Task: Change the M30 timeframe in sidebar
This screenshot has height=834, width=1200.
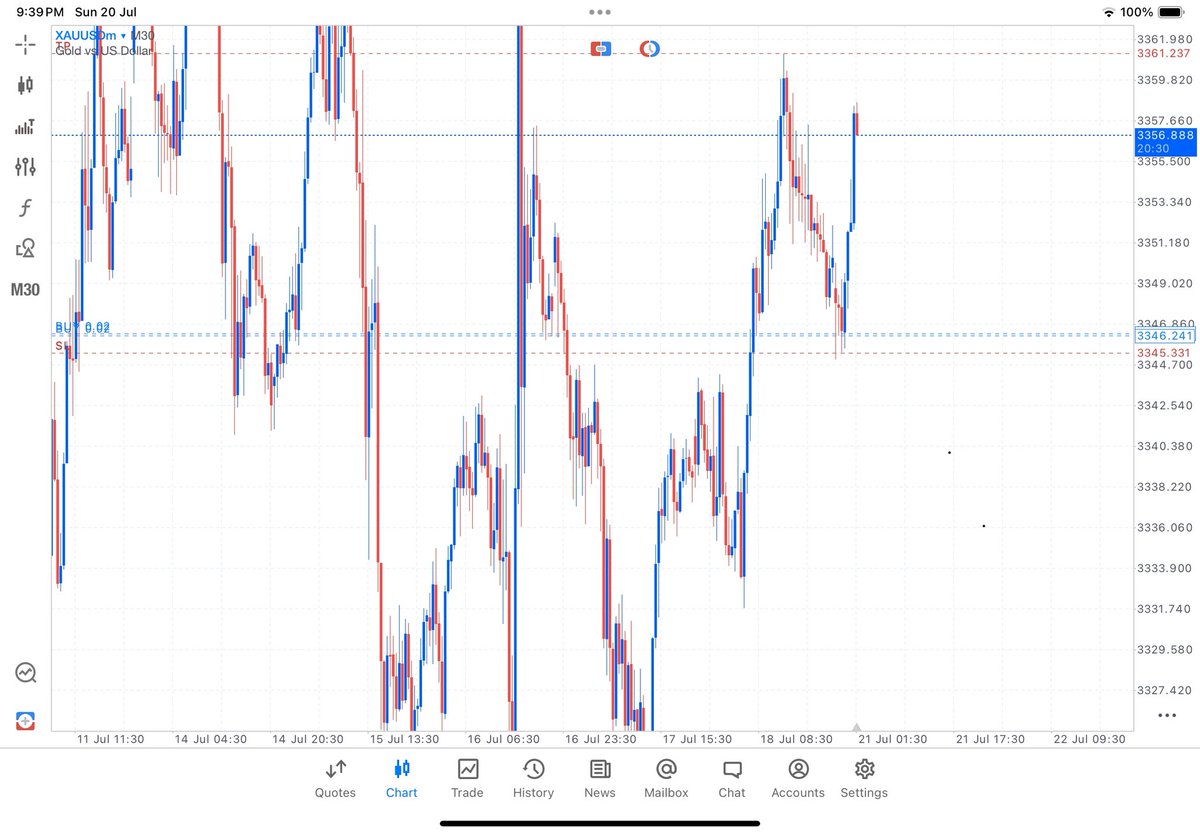Action: coord(26,290)
